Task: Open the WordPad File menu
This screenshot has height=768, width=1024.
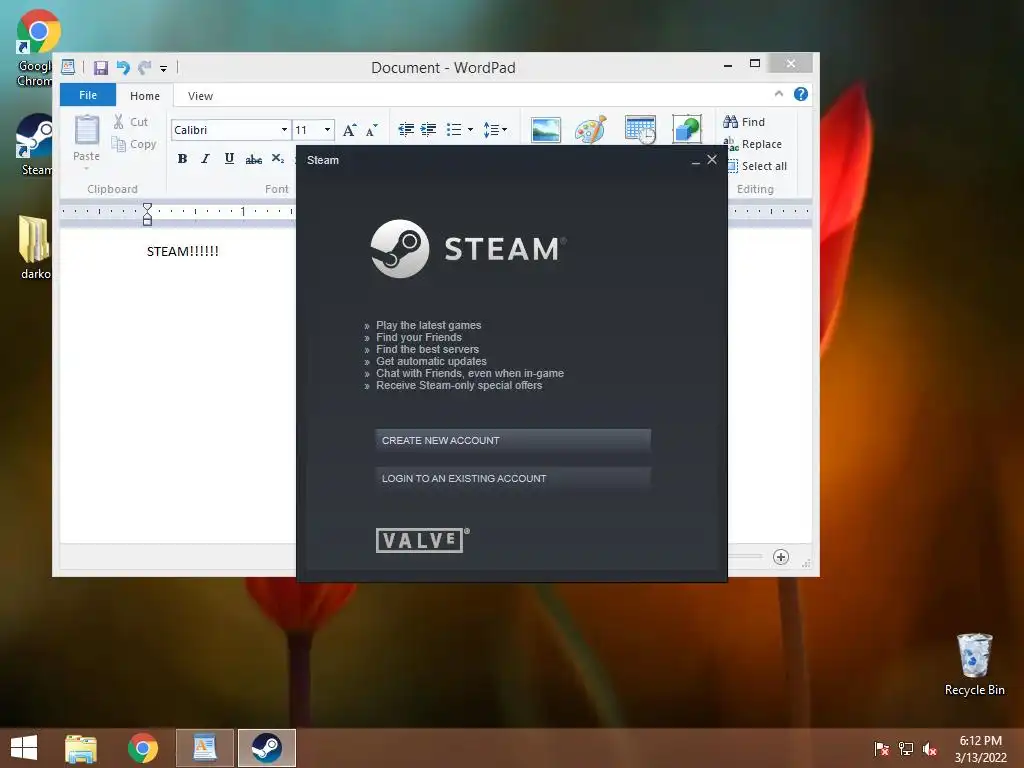Action: coord(88,95)
